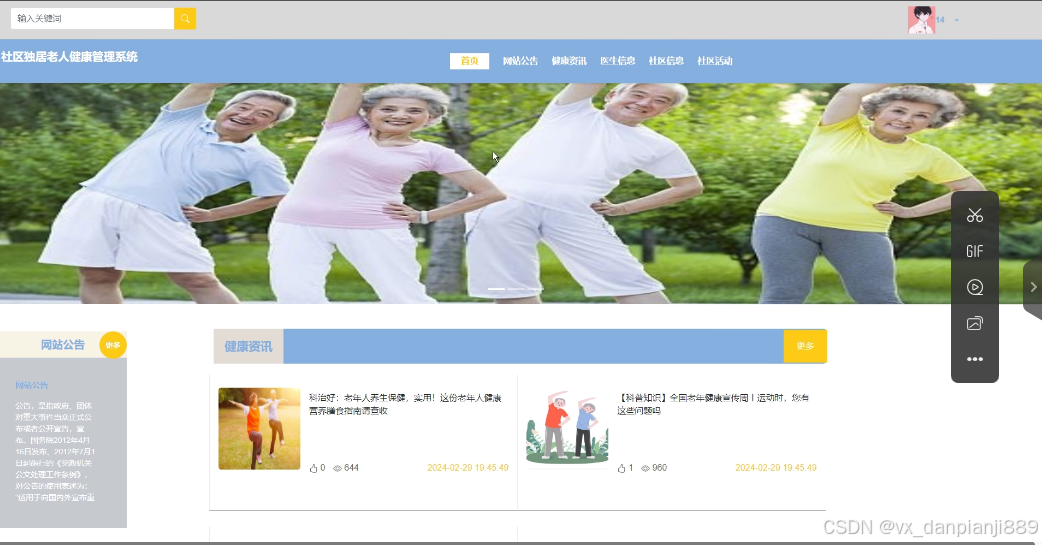This screenshot has width=1042, height=545.
Task: Click the announcement body text starting 公告
Action: coord(55,451)
